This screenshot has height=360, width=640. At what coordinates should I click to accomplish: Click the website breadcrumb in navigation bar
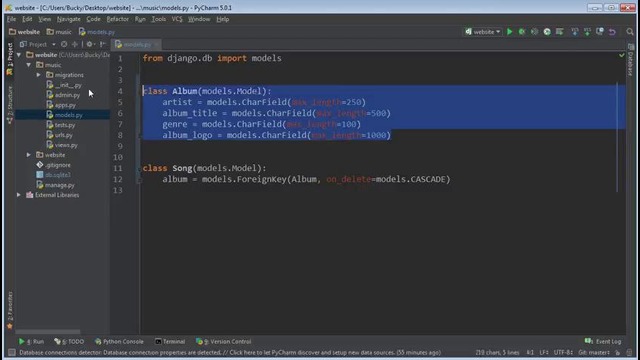(x=24, y=32)
